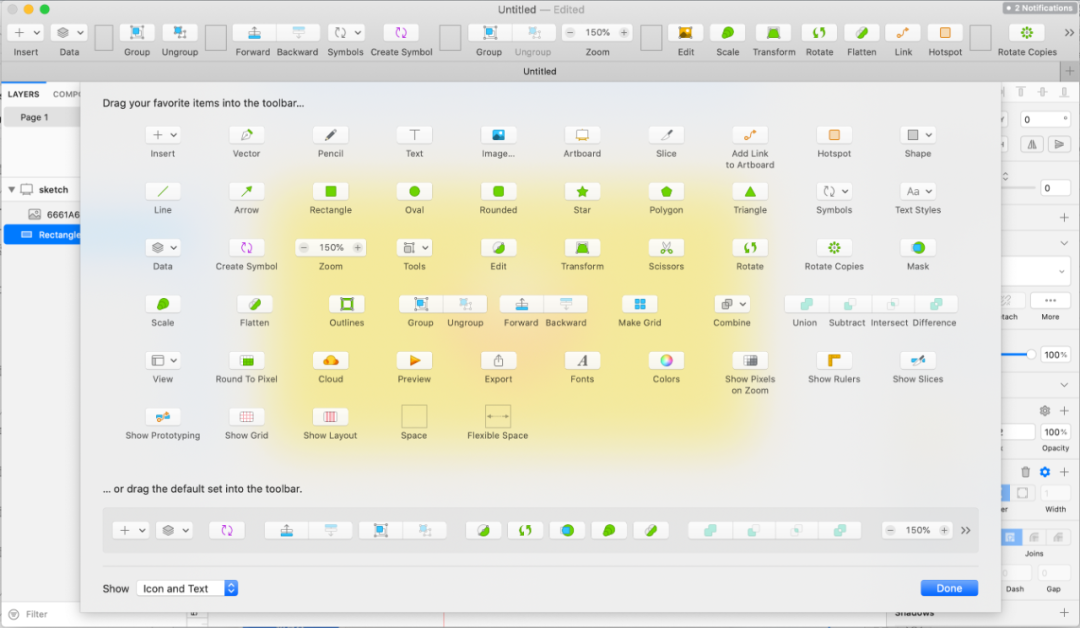Toggle the Show Slices item

917,361
